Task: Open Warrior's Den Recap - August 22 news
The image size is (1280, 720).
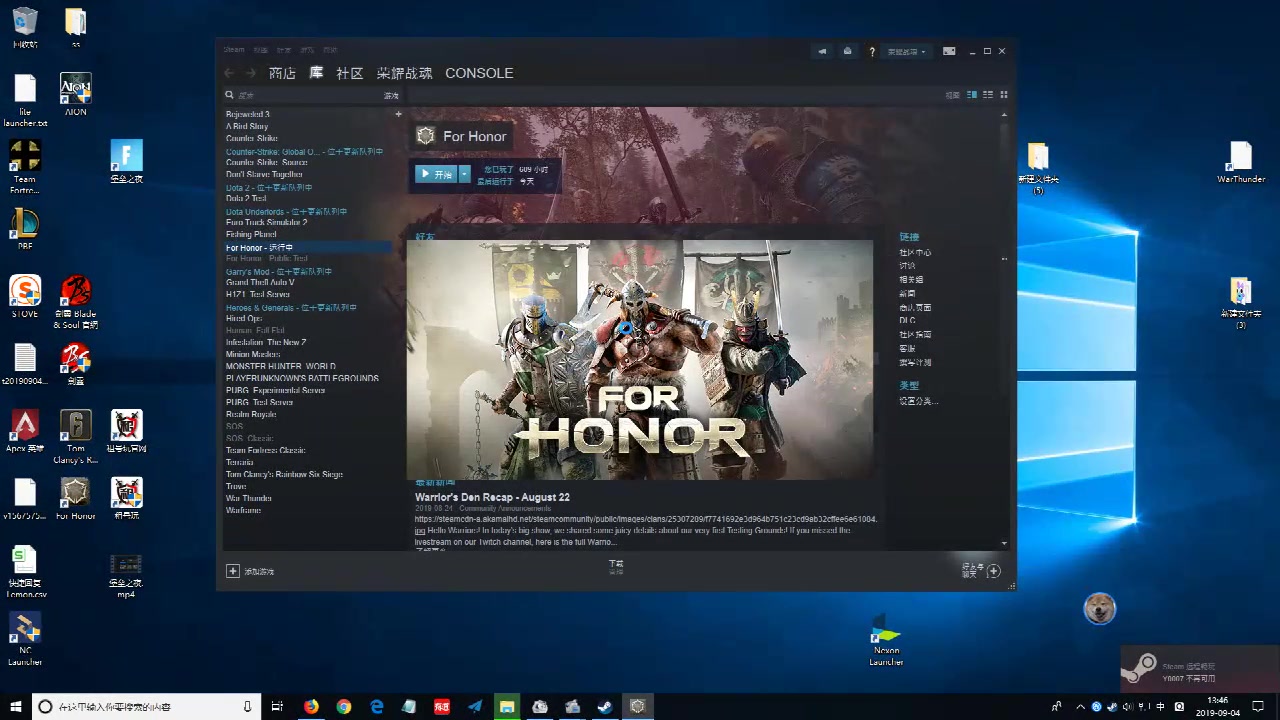Action: [x=492, y=497]
